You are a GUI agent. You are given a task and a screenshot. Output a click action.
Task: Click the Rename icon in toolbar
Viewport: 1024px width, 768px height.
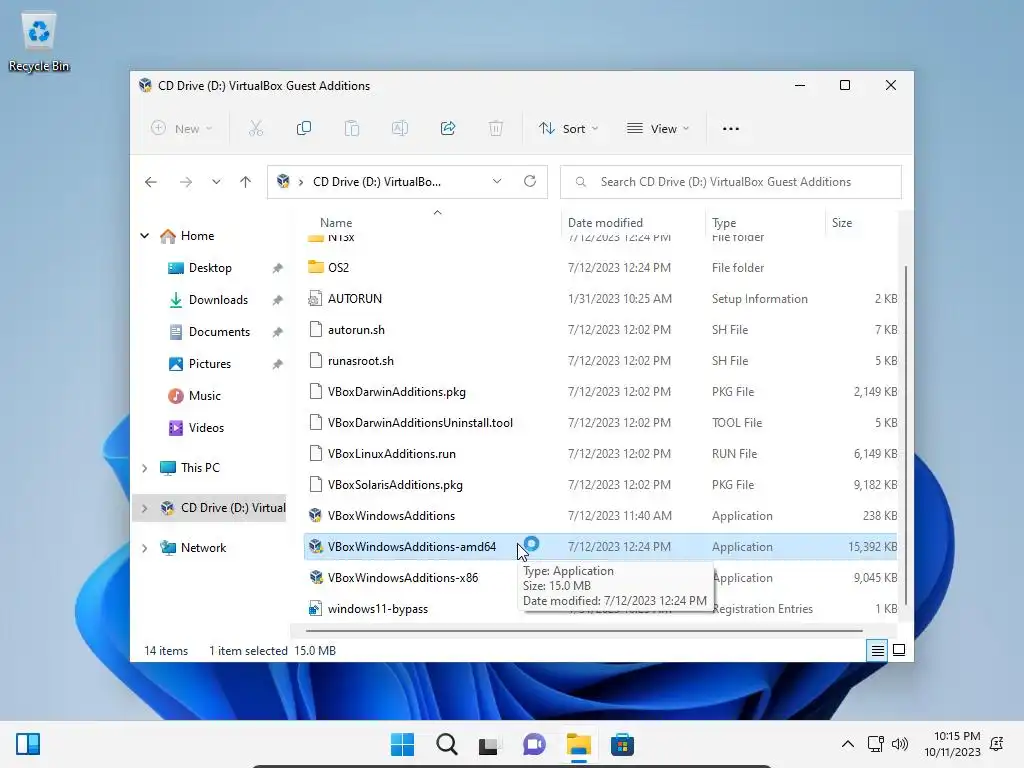[400, 129]
